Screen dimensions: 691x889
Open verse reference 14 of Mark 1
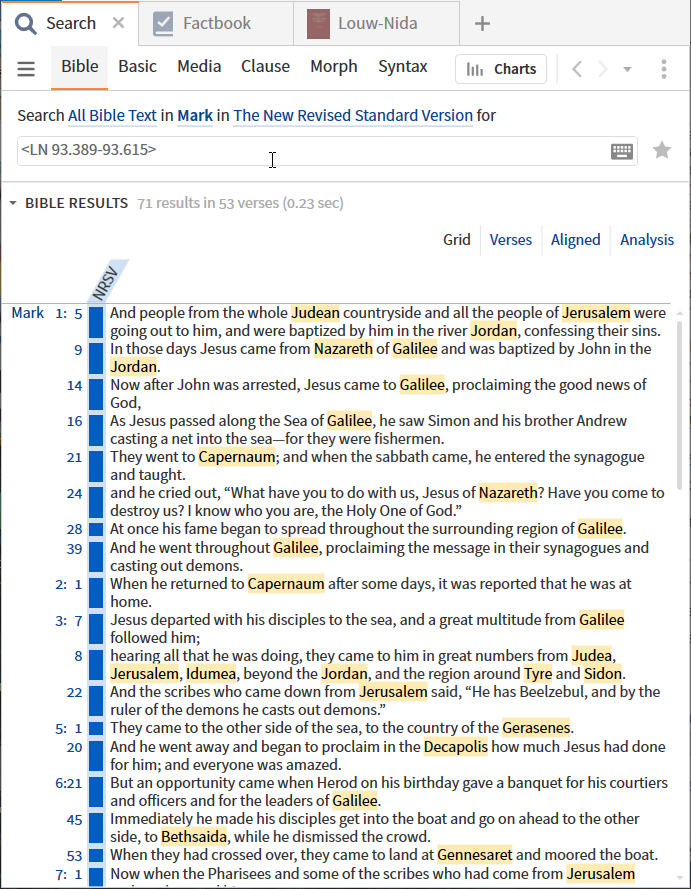(75, 386)
